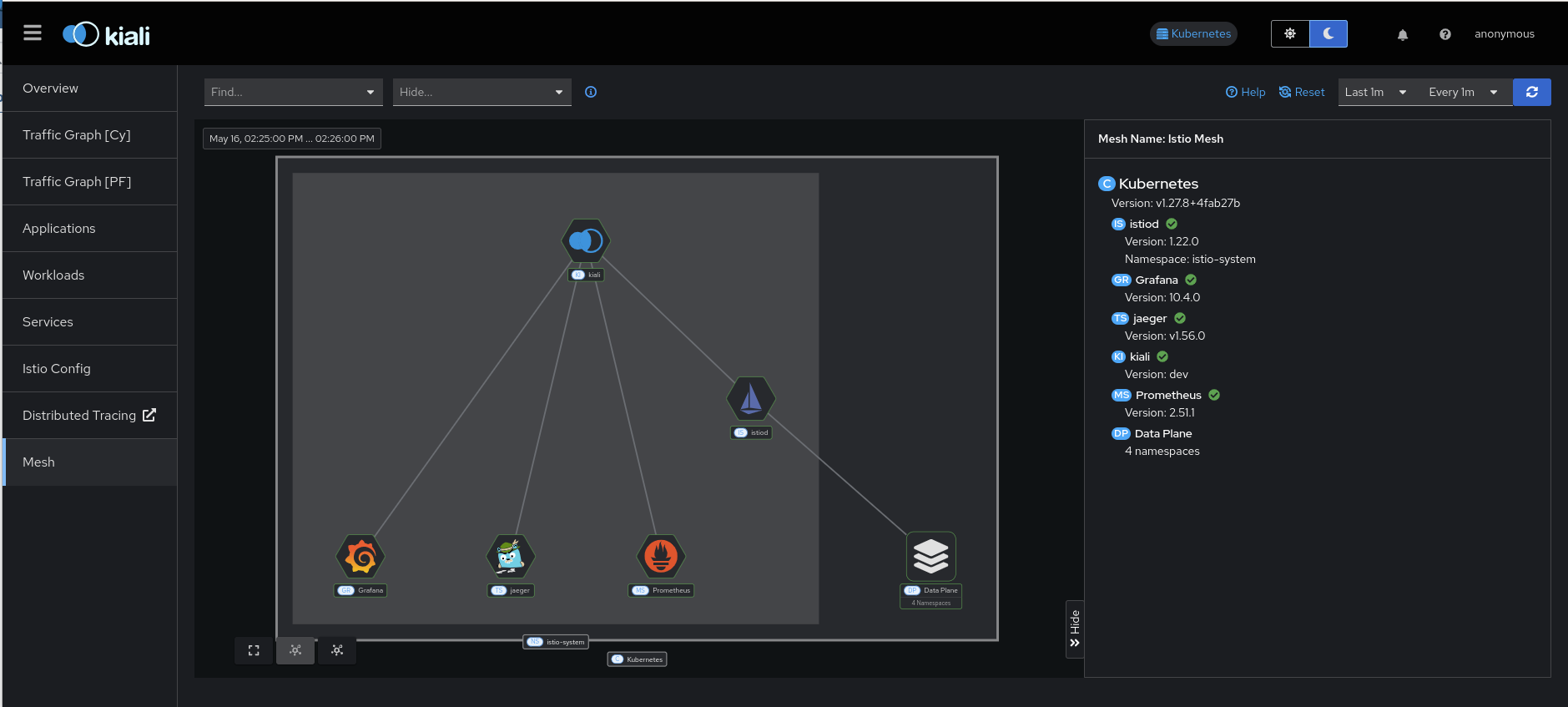Click the Data Plane node icon
This screenshot has height=707, width=1568.
tap(930, 556)
